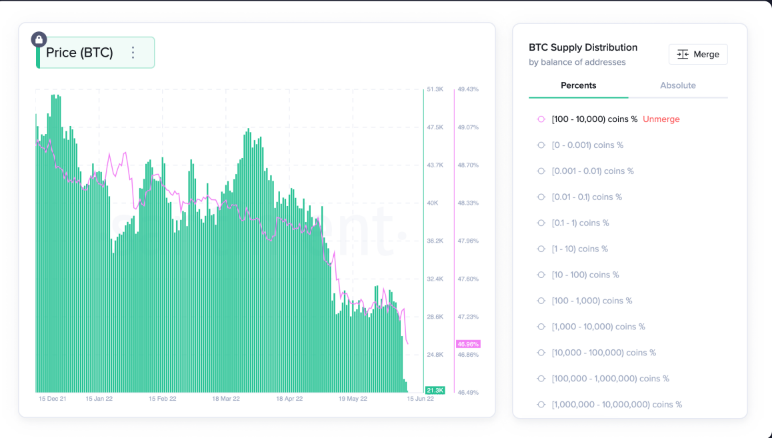Select the [0.001 - 0.01) coins % option
Viewport: 772px width, 438px height.
coord(593,171)
